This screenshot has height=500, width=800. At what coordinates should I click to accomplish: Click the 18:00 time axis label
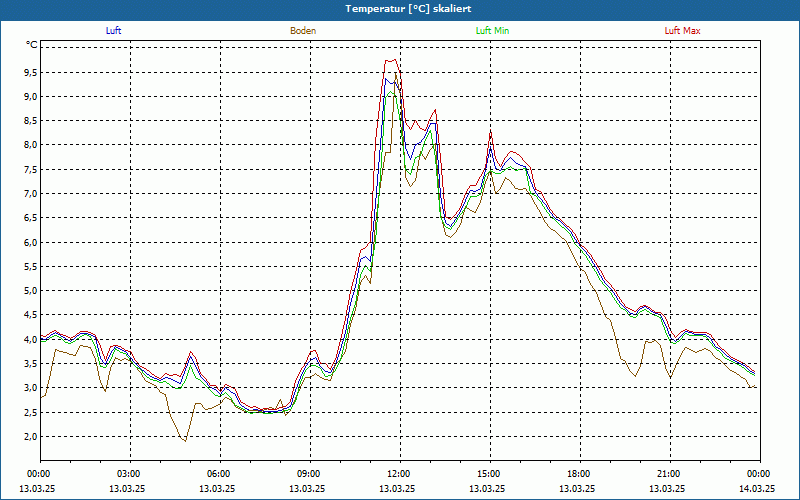coord(580,474)
